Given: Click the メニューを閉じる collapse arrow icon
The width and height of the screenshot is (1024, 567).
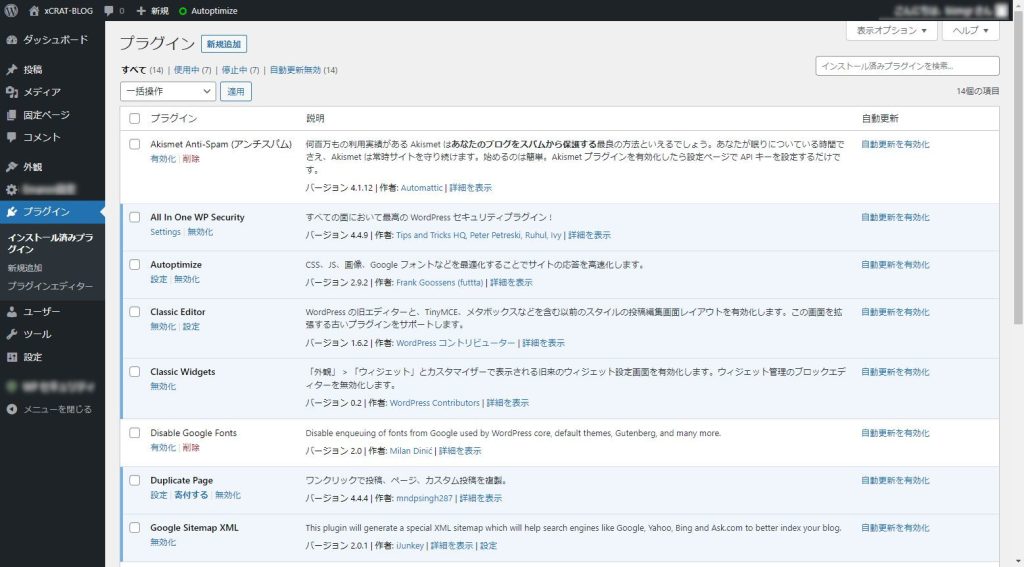Looking at the screenshot, I should click(12, 410).
